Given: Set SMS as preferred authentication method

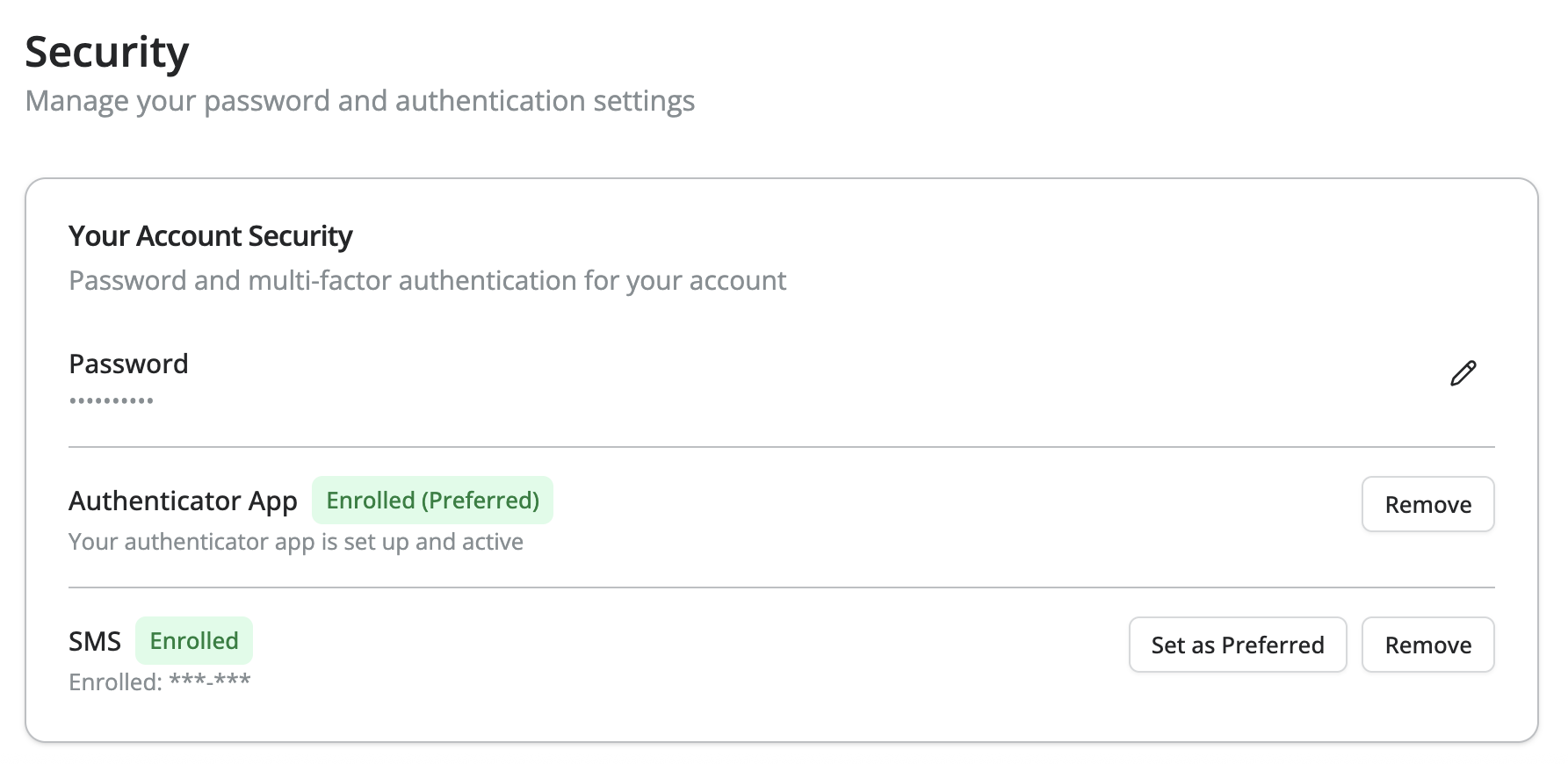Looking at the screenshot, I should pyautogui.click(x=1237, y=645).
